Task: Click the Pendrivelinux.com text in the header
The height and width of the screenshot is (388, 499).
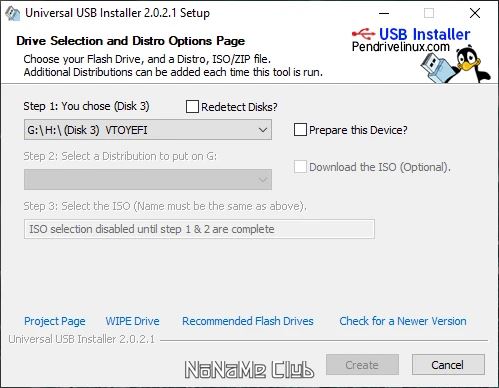Action: tap(401, 47)
